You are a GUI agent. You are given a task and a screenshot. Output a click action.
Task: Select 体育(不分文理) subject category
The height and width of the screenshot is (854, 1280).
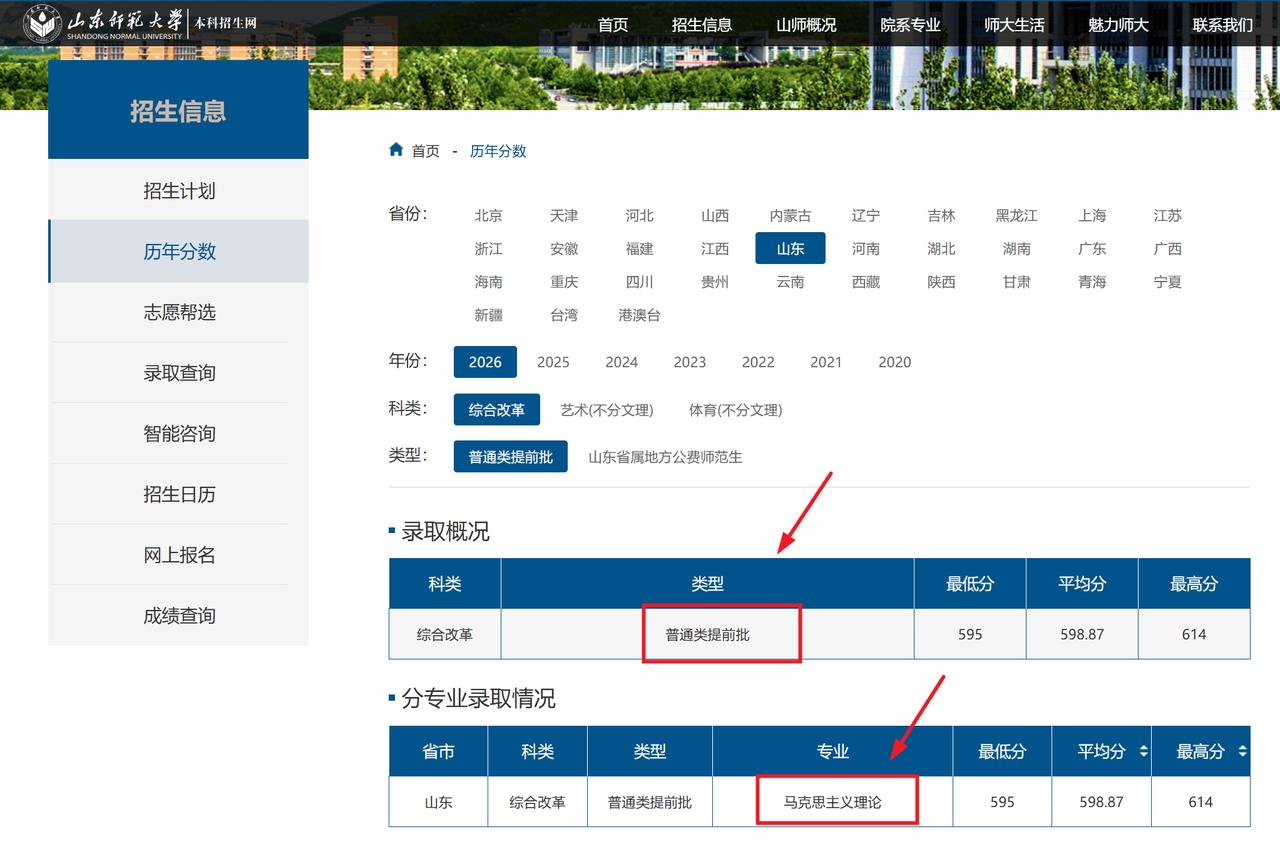[x=736, y=410]
